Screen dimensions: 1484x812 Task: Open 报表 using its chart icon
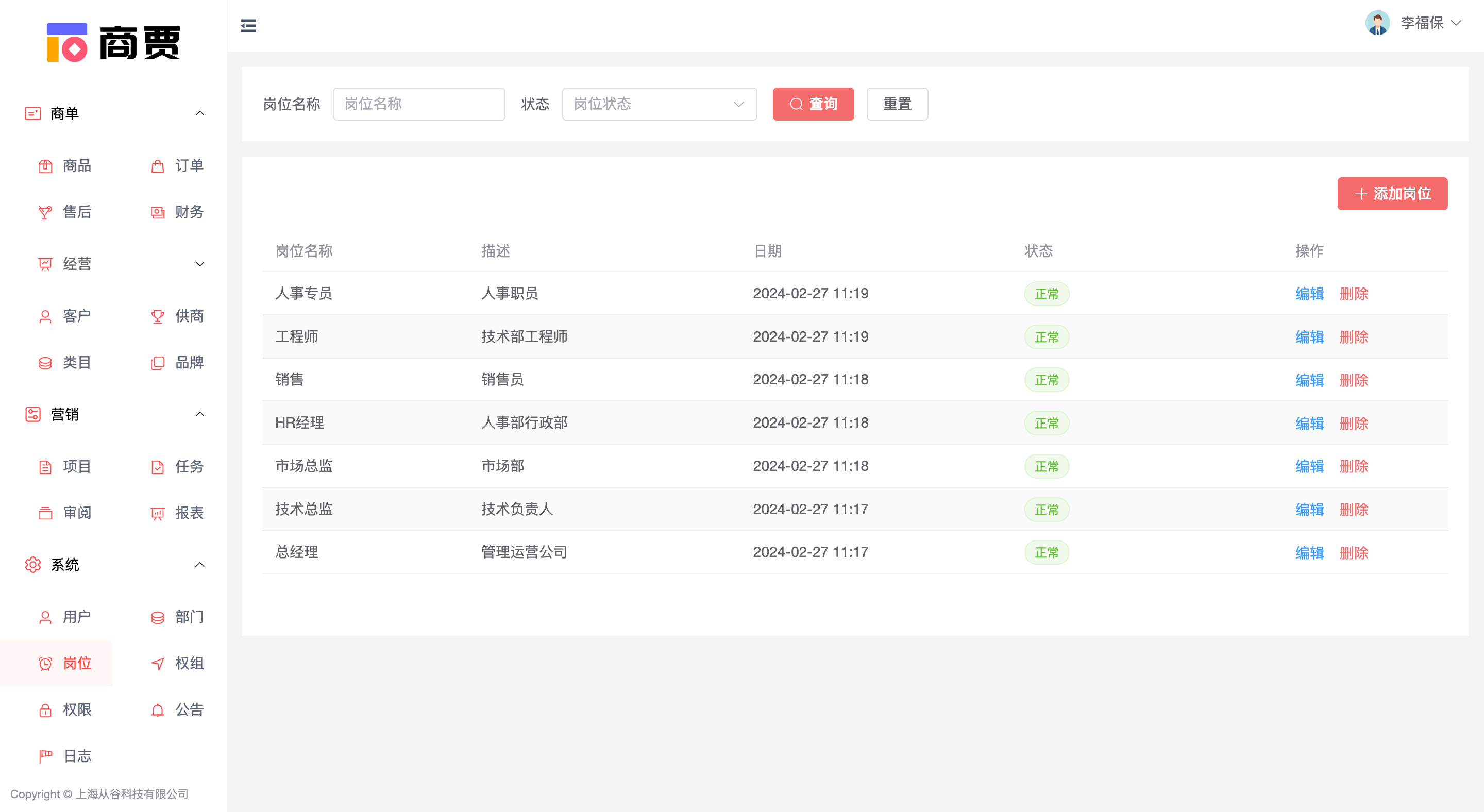[x=157, y=513]
